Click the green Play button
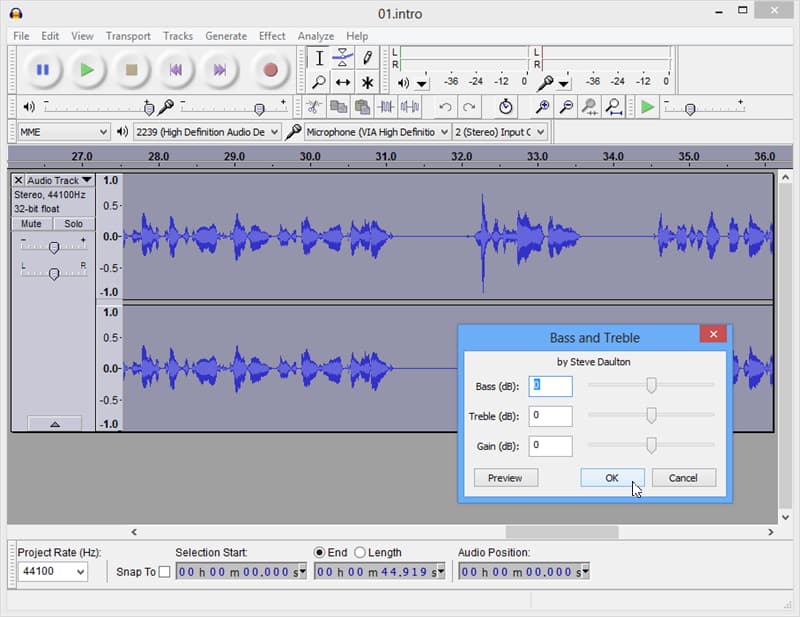 87,69
